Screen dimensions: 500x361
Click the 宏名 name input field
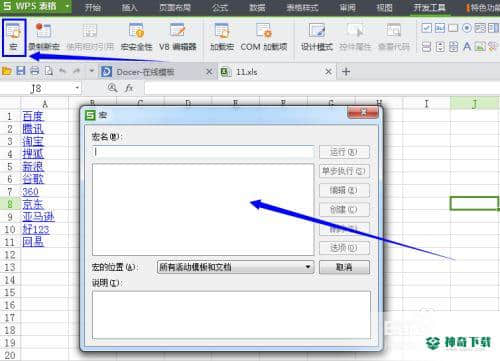[203, 152]
